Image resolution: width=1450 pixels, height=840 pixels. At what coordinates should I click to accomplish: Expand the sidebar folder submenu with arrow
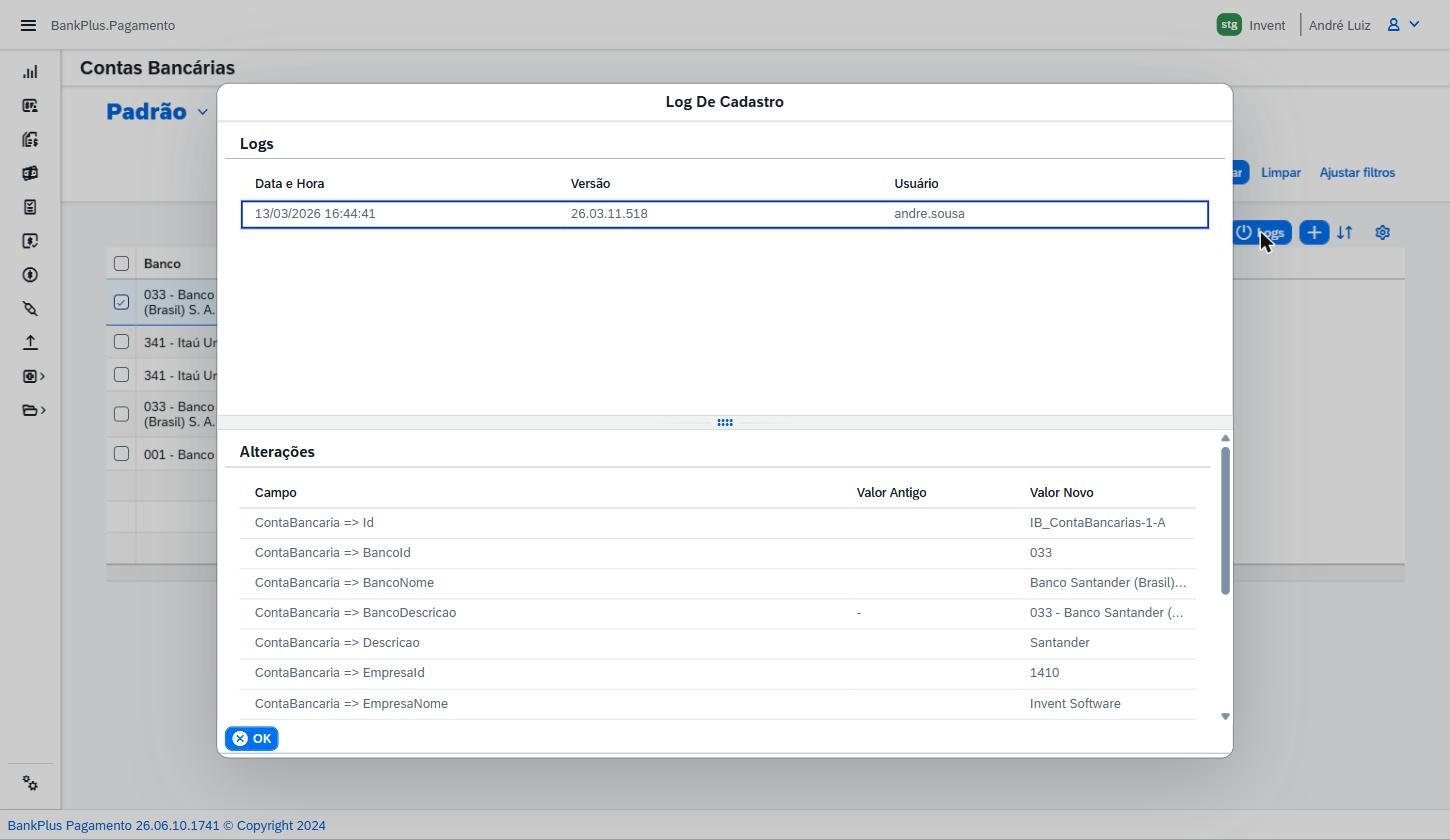pyautogui.click(x=34, y=410)
